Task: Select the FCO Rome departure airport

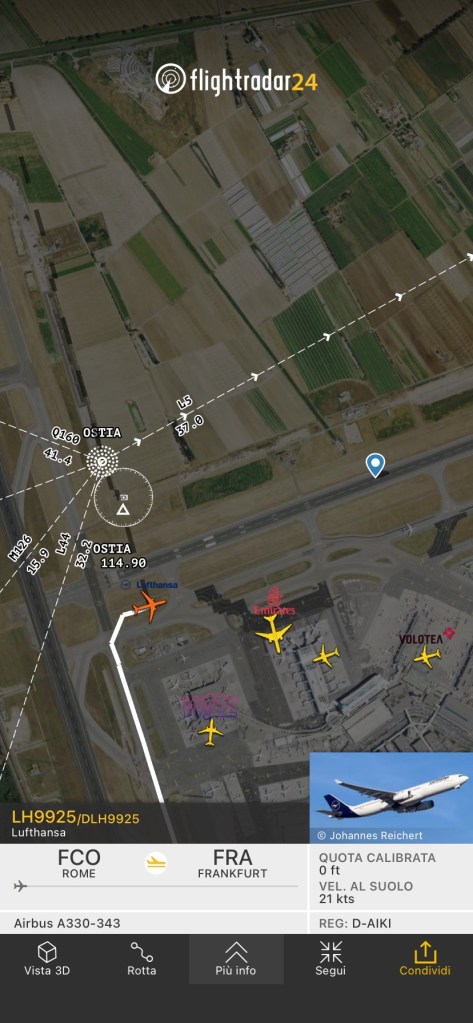Action: pyautogui.click(x=79, y=864)
